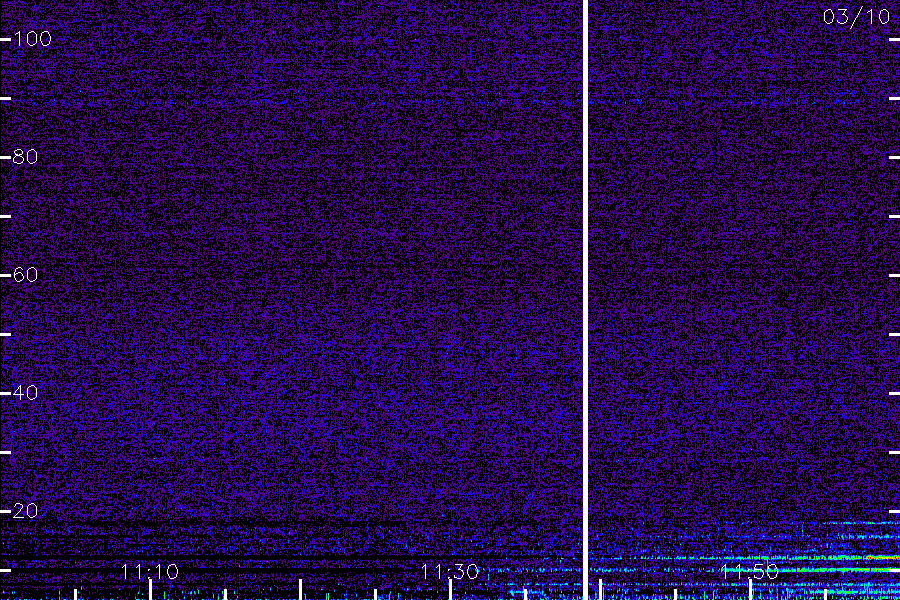Click the 03/10 date label
Viewport: 900px width, 600px height.
856,17
